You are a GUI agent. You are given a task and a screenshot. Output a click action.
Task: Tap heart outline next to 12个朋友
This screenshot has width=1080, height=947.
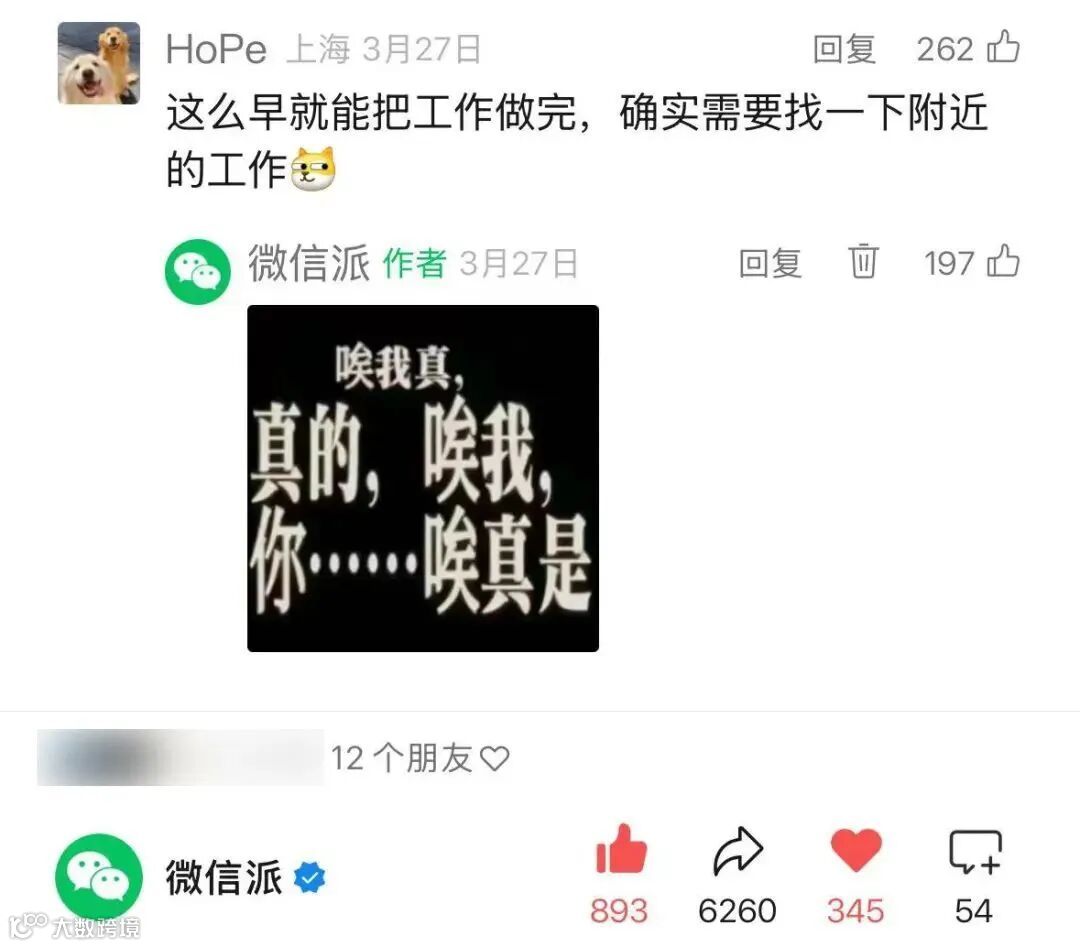coord(495,758)
